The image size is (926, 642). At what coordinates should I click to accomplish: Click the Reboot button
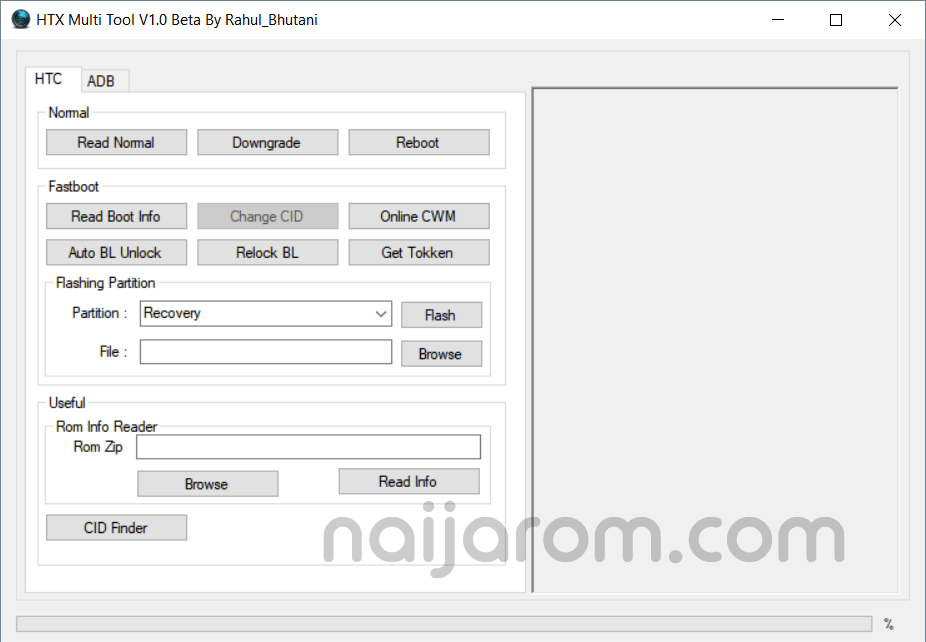[x=419, y=142]
